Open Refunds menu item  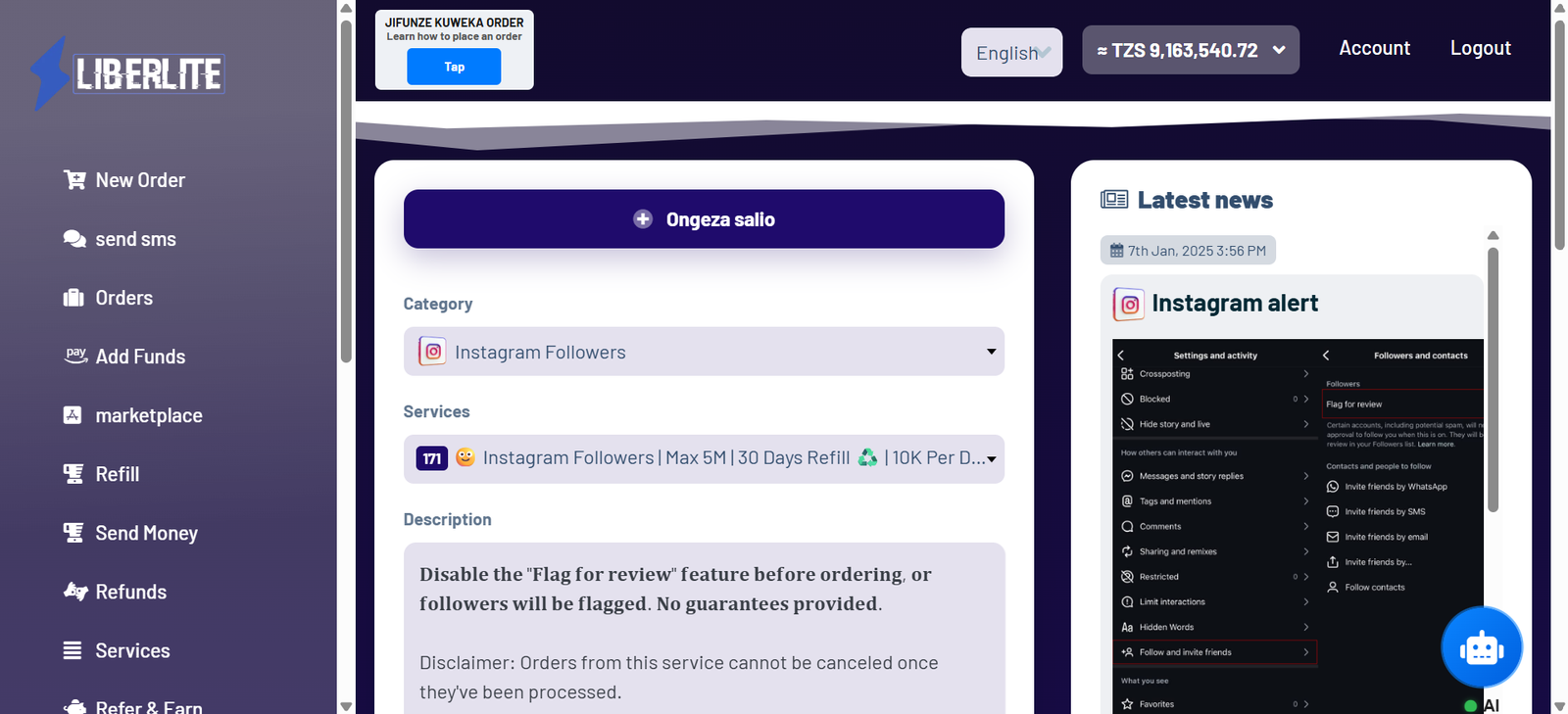click(x=130, y=592)
